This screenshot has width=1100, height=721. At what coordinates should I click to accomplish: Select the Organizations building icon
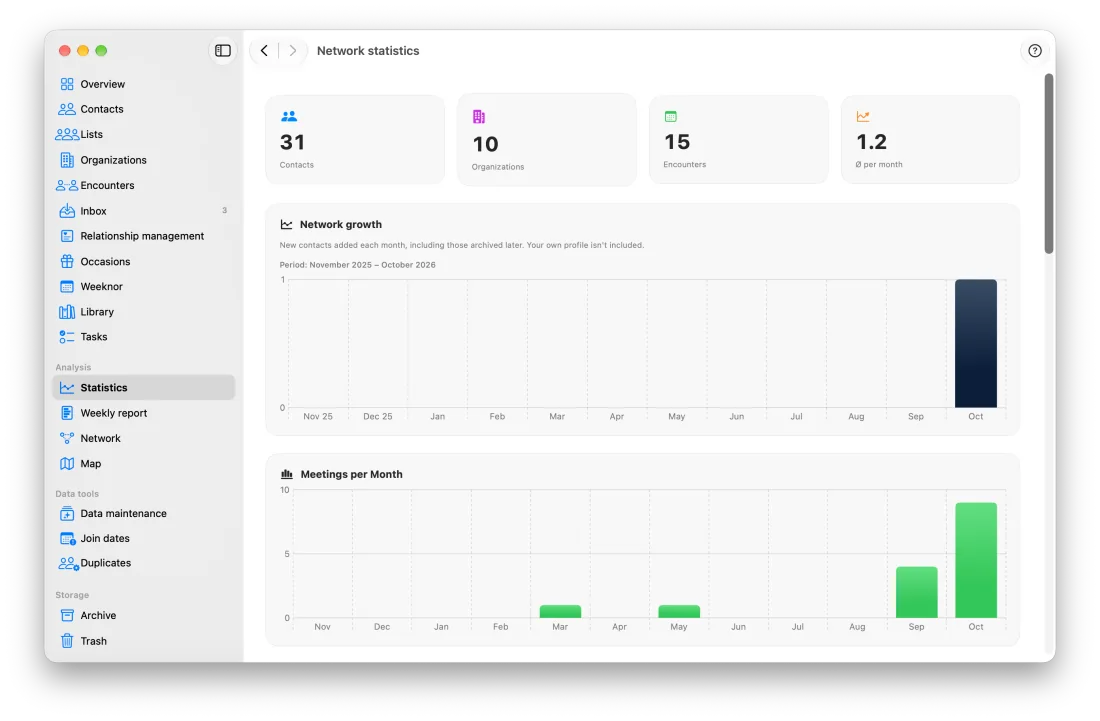(67, 160)
